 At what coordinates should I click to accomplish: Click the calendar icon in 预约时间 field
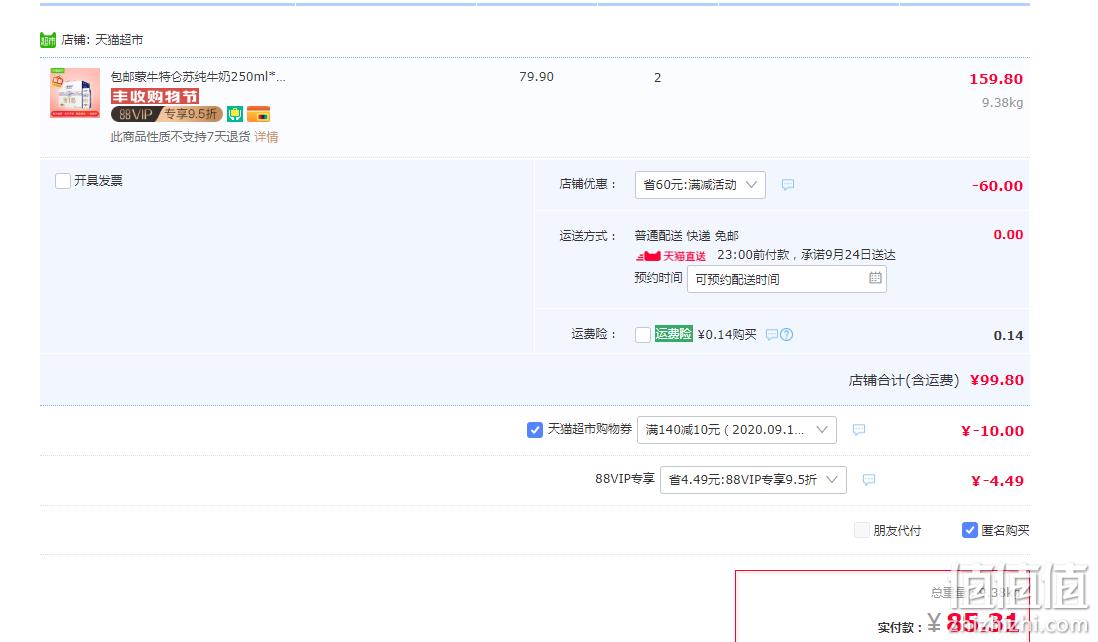tap(875, 278)
